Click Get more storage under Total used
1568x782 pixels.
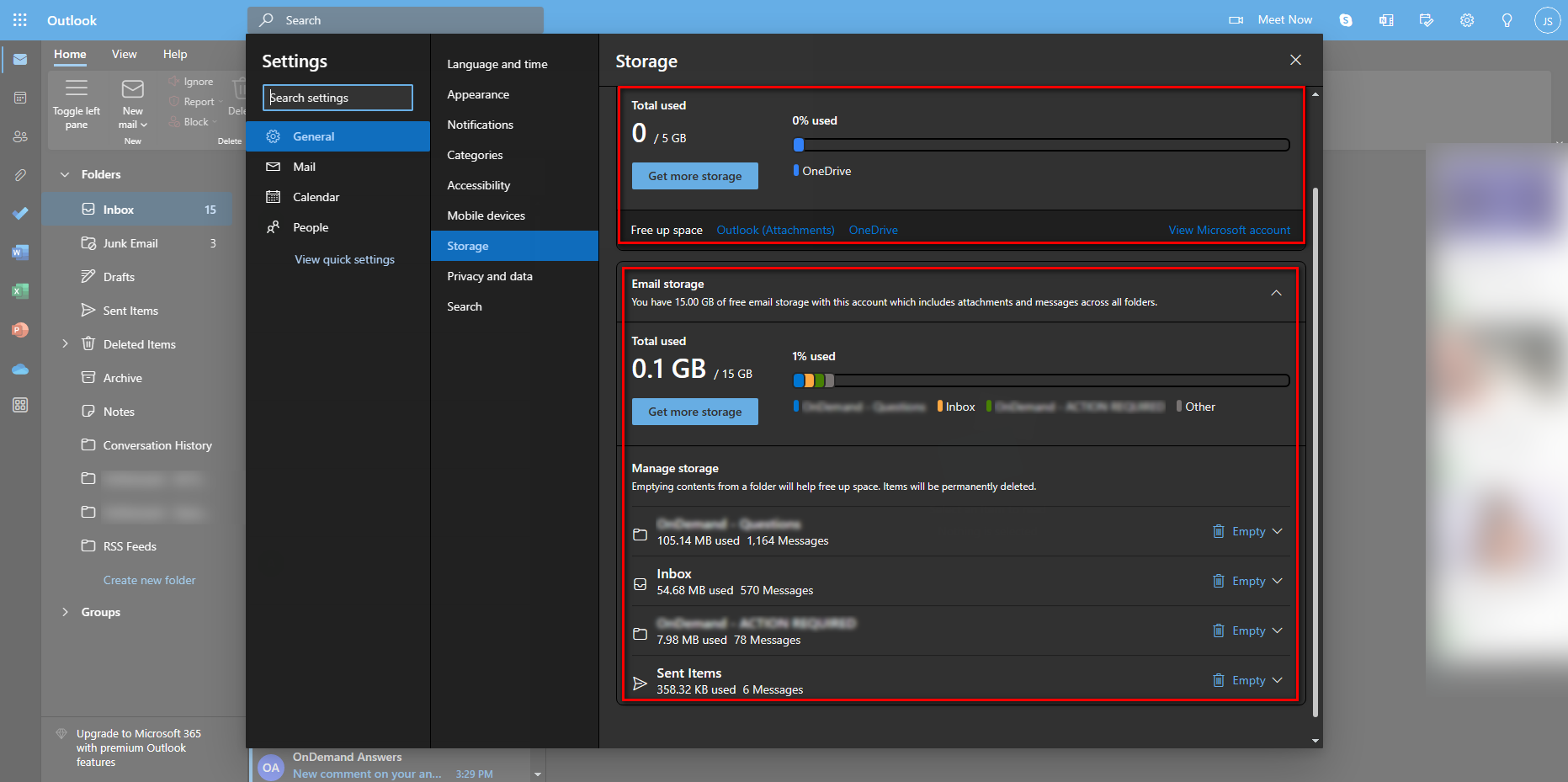[694, 176]
